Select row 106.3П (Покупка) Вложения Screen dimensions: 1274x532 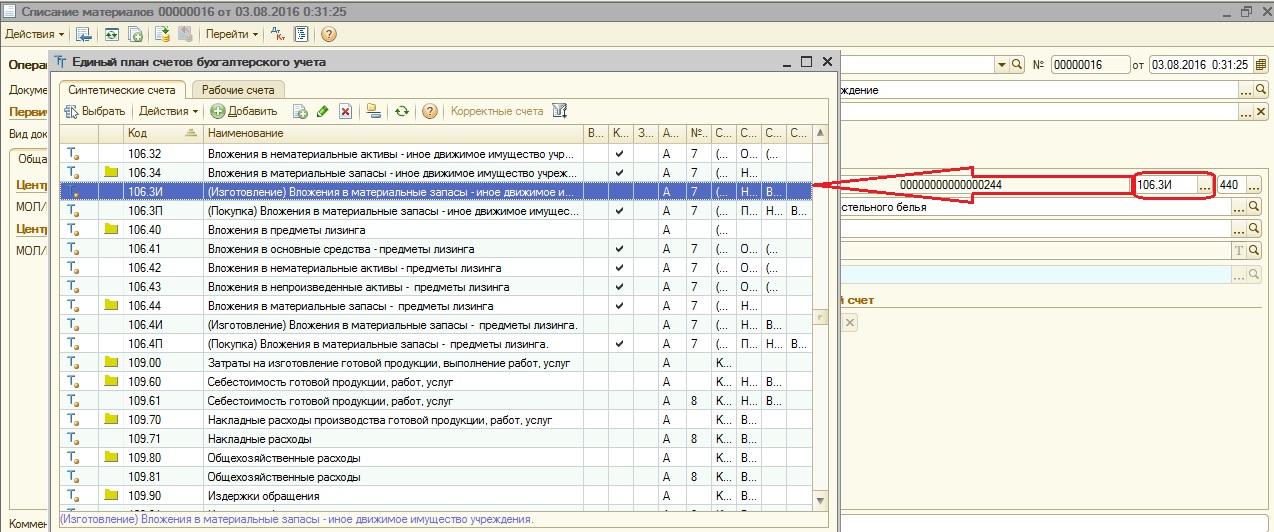tap(435, 211)
